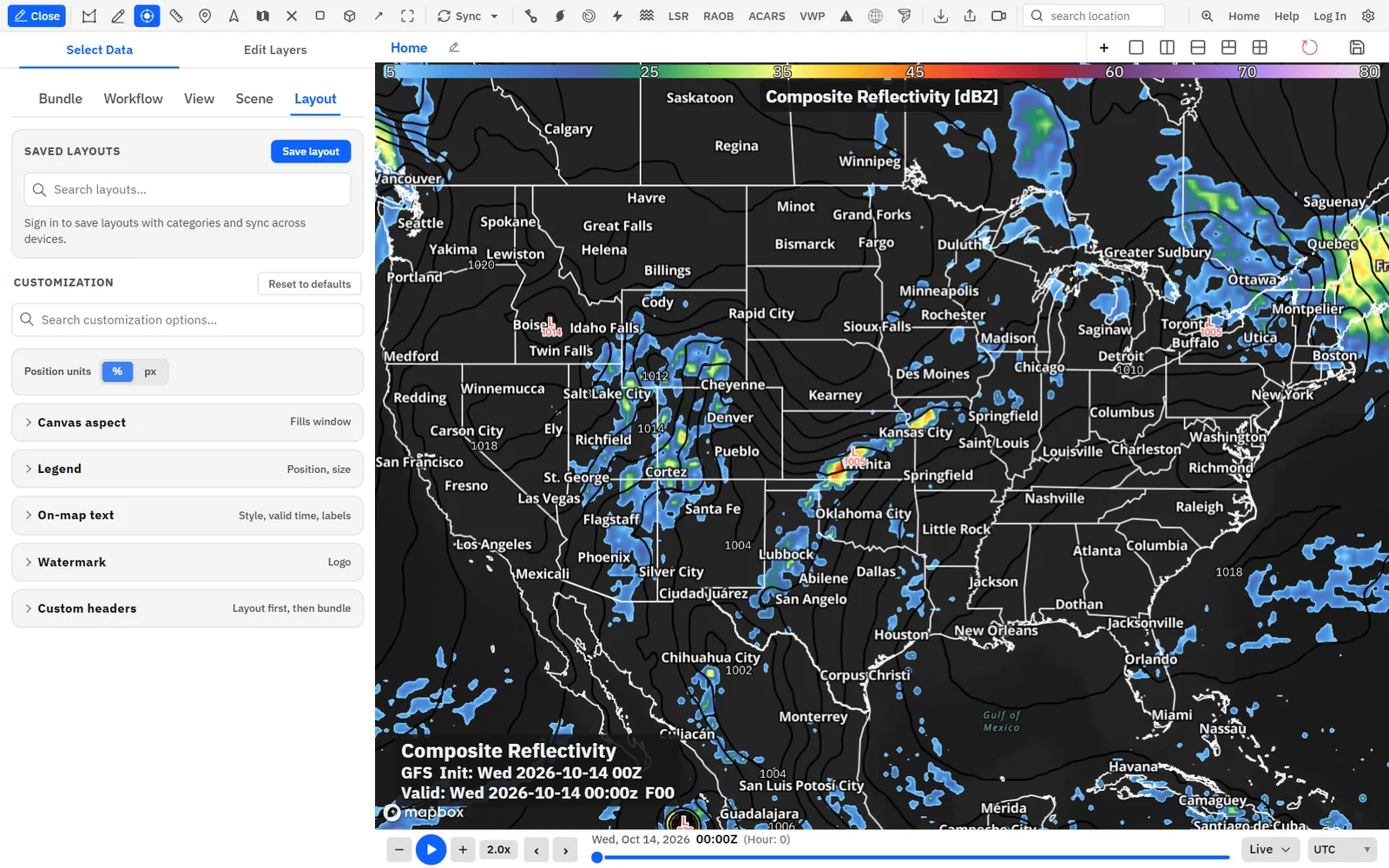Click the tornado icon in toolbar
Viewport: 1389px width, 868px height.
[905, 16]
